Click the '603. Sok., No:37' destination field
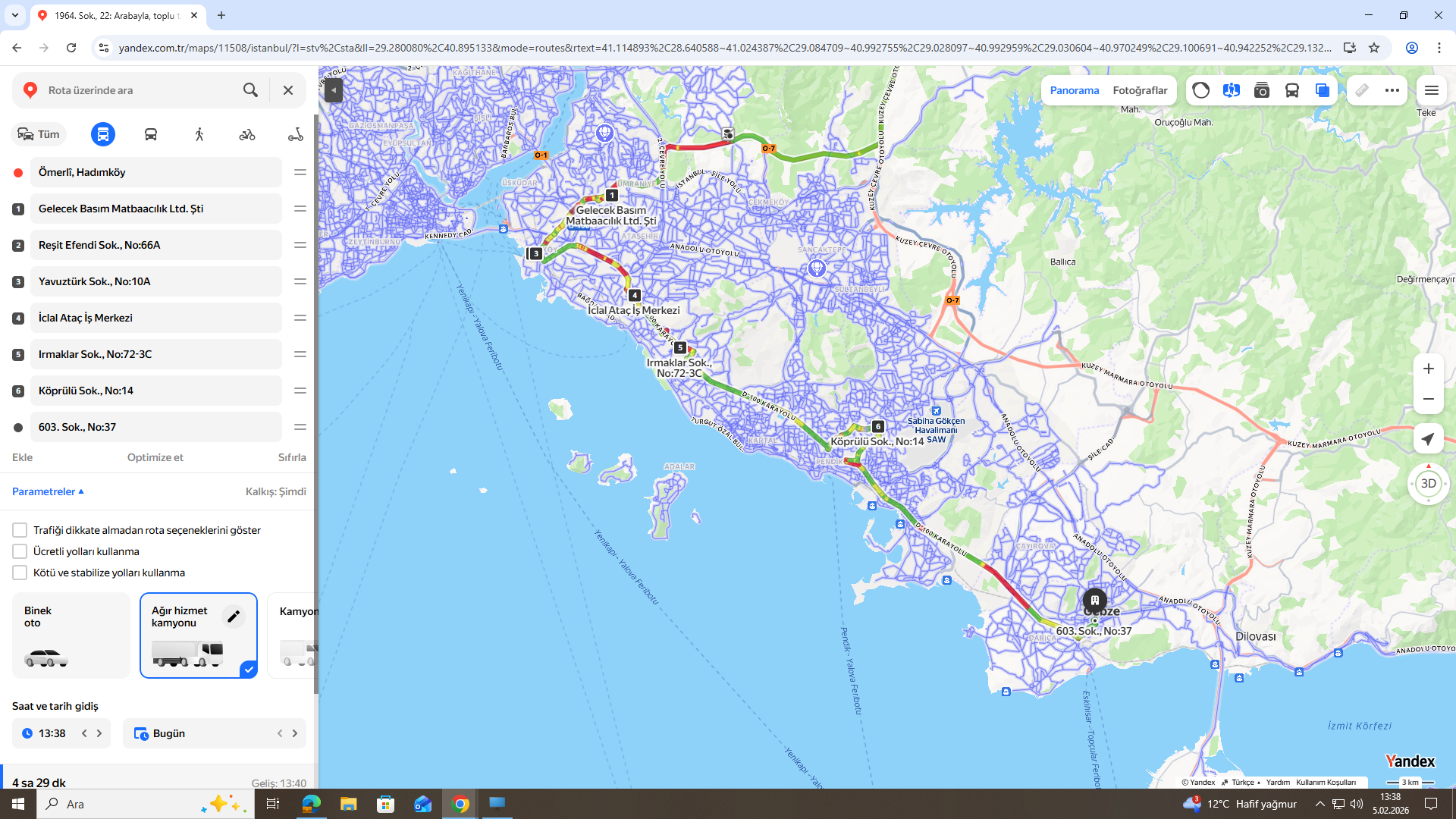1456x819 pixels. 156,427
